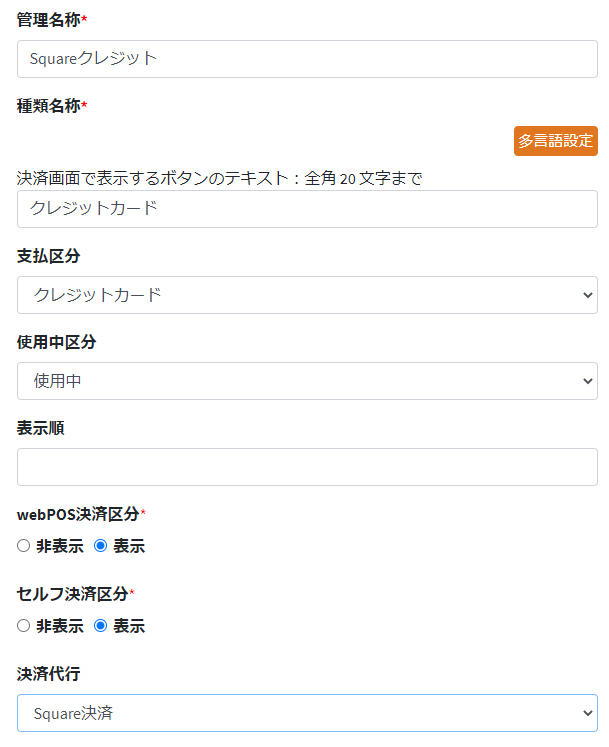This screenshot has width=609, height=747.
Task: Select 非表示 for webPOS決済区分
Action: (x=24, y=546)
